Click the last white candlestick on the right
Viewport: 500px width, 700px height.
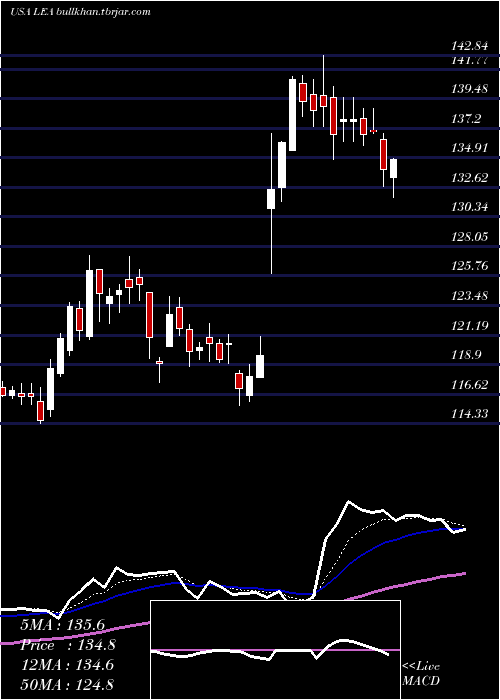[393, 178]
